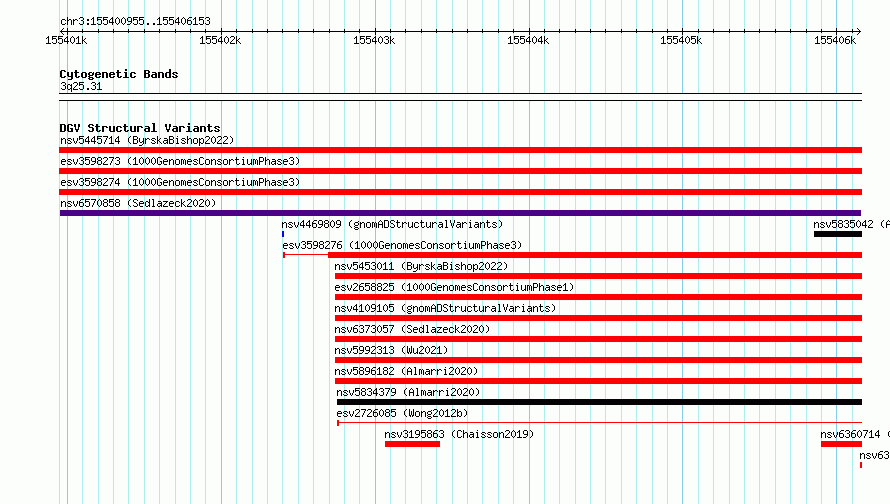This screenshot has width=890, height=504.
Task: Open esv3598276 (1000GenomesConsortiumPhase3) label
Action: 402,245
